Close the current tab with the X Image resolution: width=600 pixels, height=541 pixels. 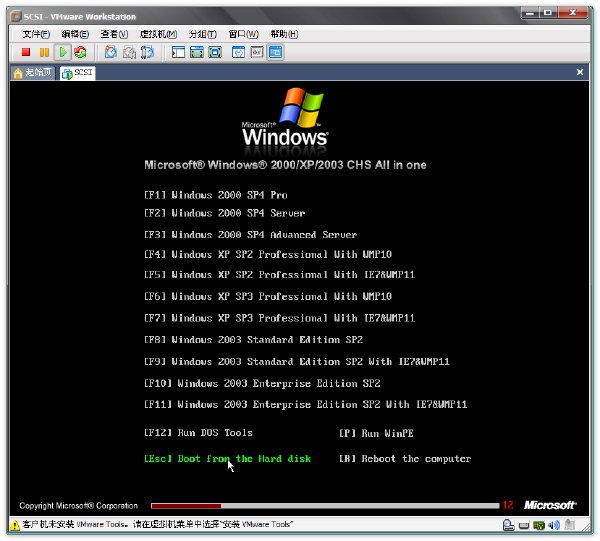(580, 72)
